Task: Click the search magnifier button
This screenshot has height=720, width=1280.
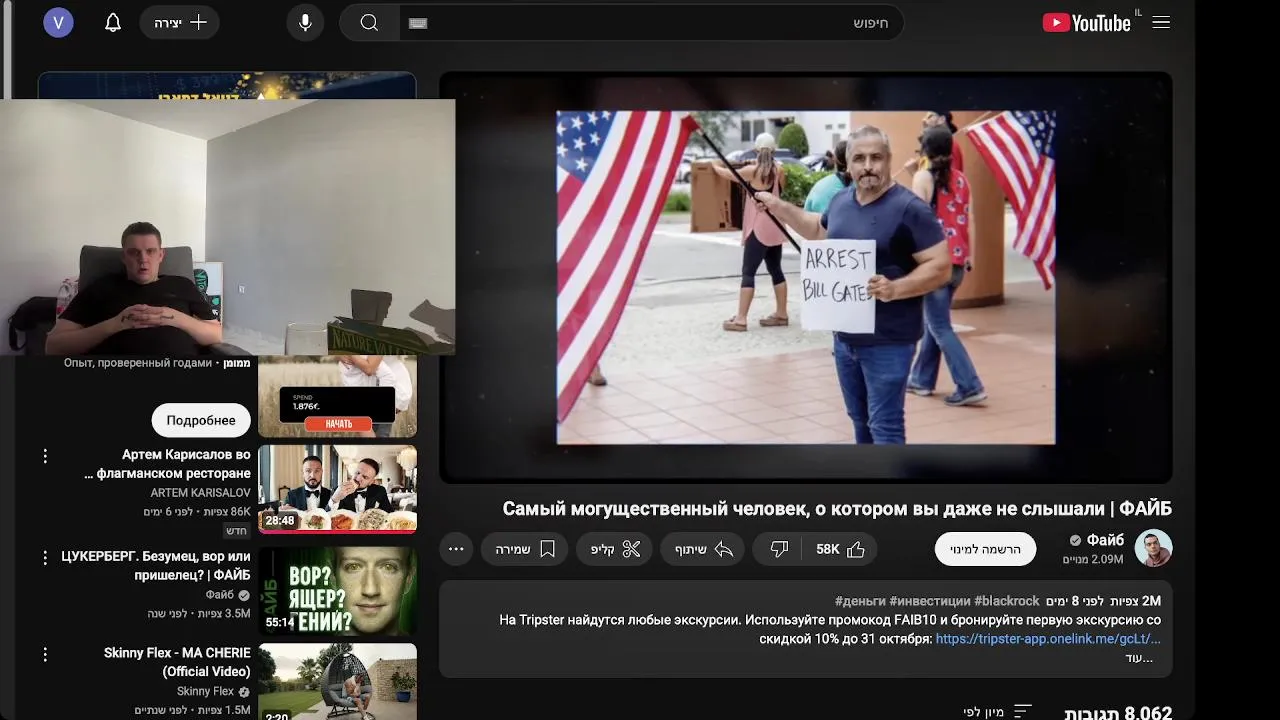Action: 370,23
